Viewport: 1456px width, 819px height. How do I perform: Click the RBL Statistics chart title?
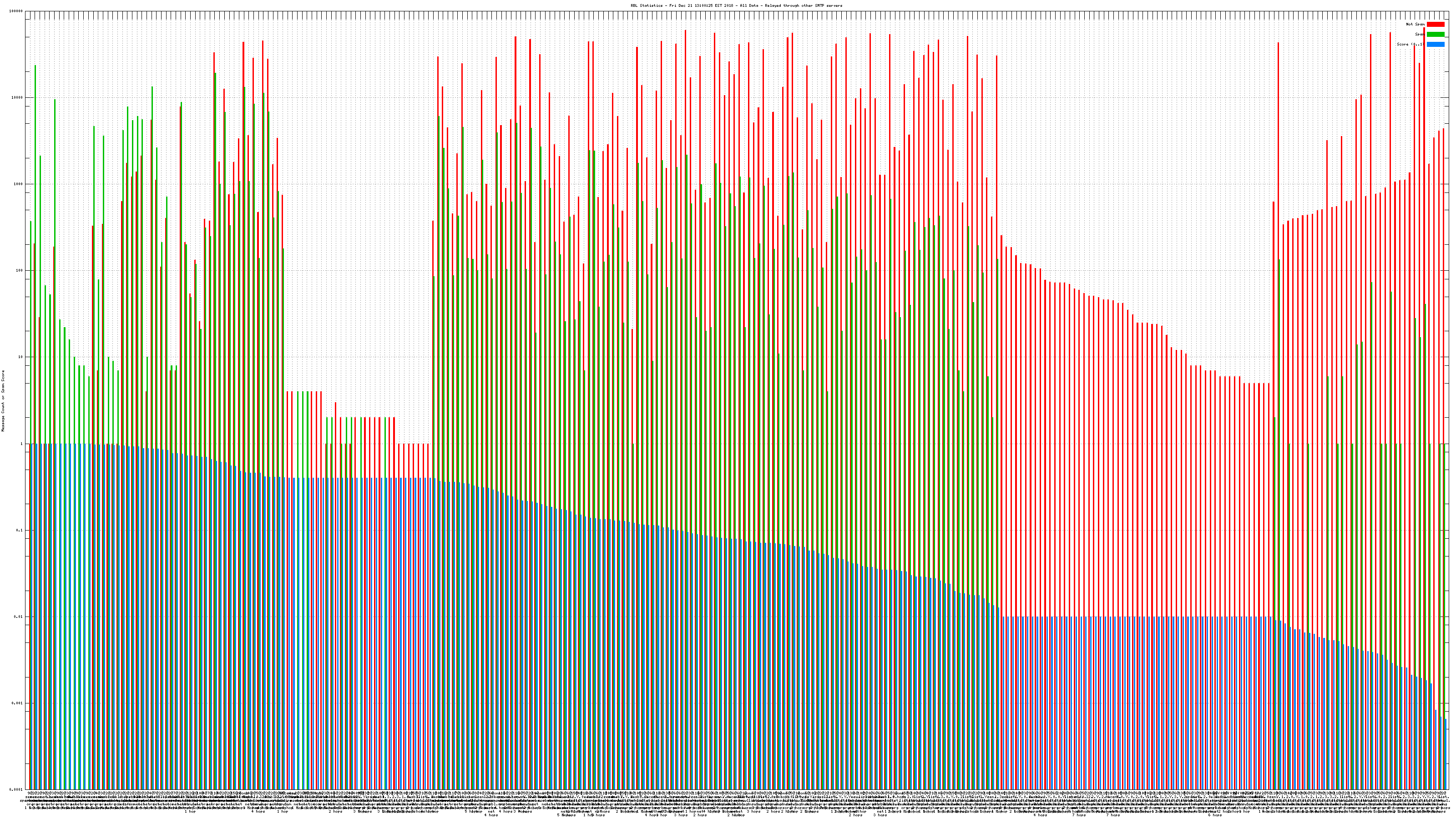[x=736, y=5]
